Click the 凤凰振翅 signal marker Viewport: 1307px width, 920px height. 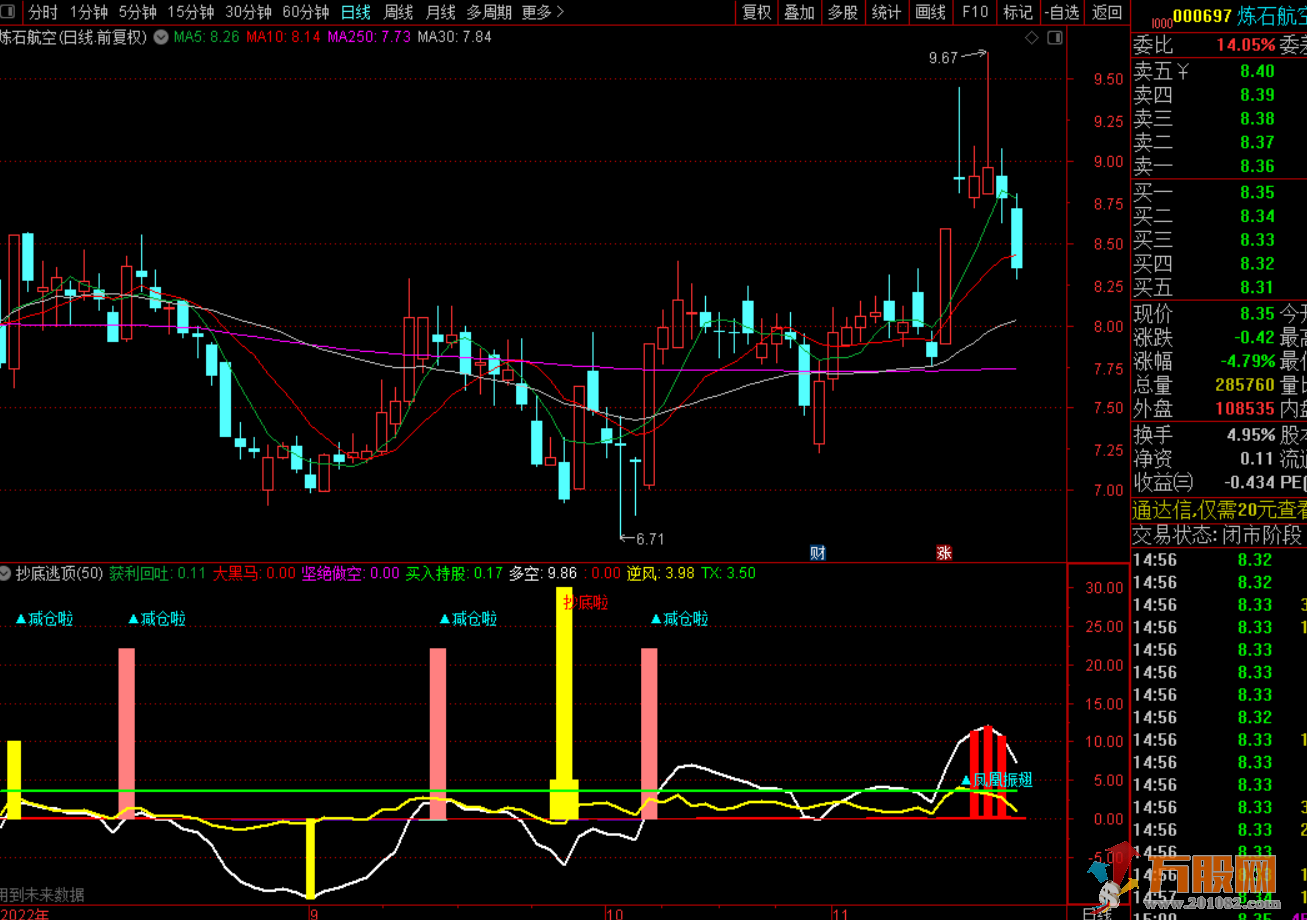click(x=997, y=780)
